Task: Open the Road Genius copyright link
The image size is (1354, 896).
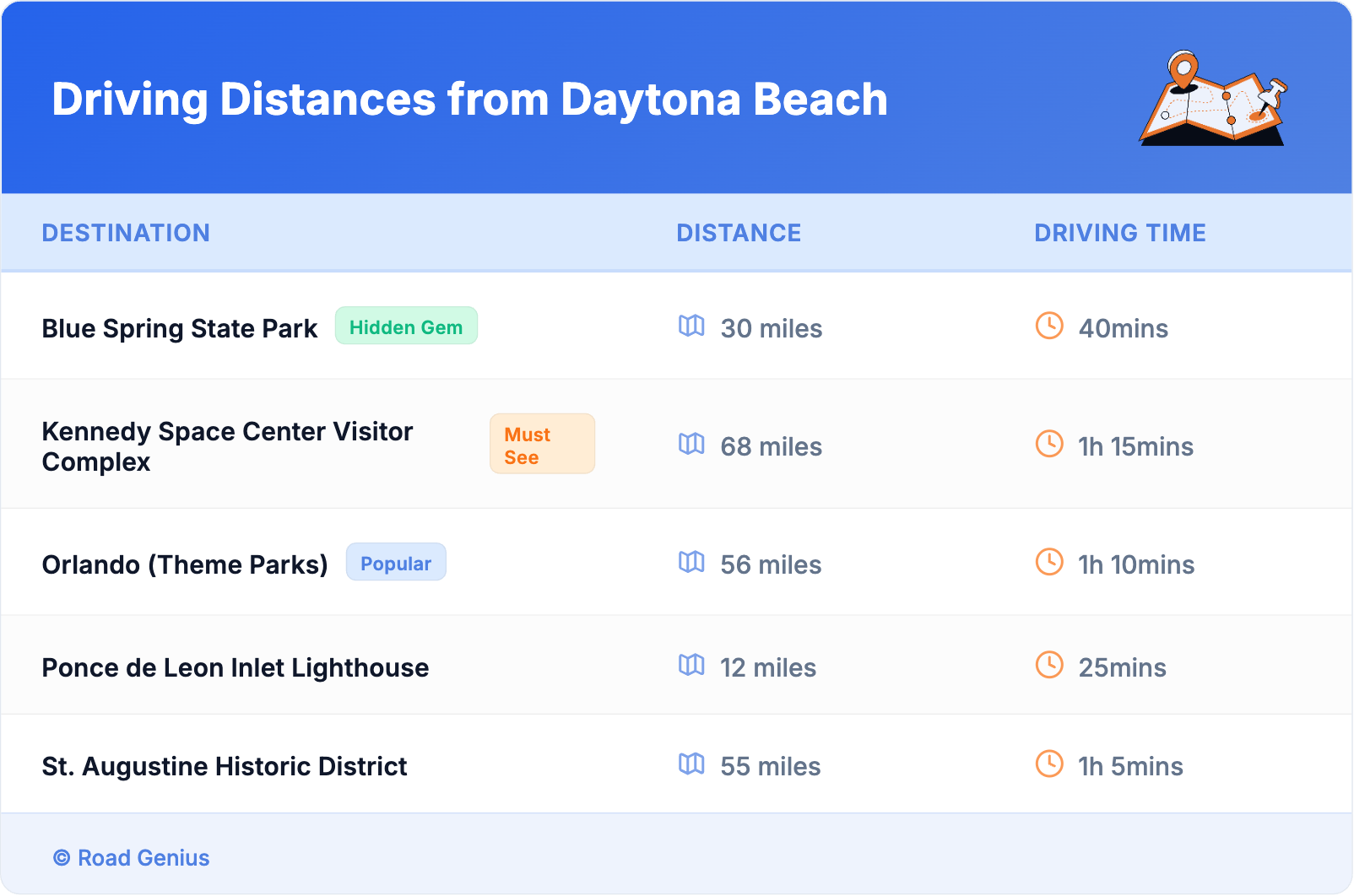Action: pos(132,858)
